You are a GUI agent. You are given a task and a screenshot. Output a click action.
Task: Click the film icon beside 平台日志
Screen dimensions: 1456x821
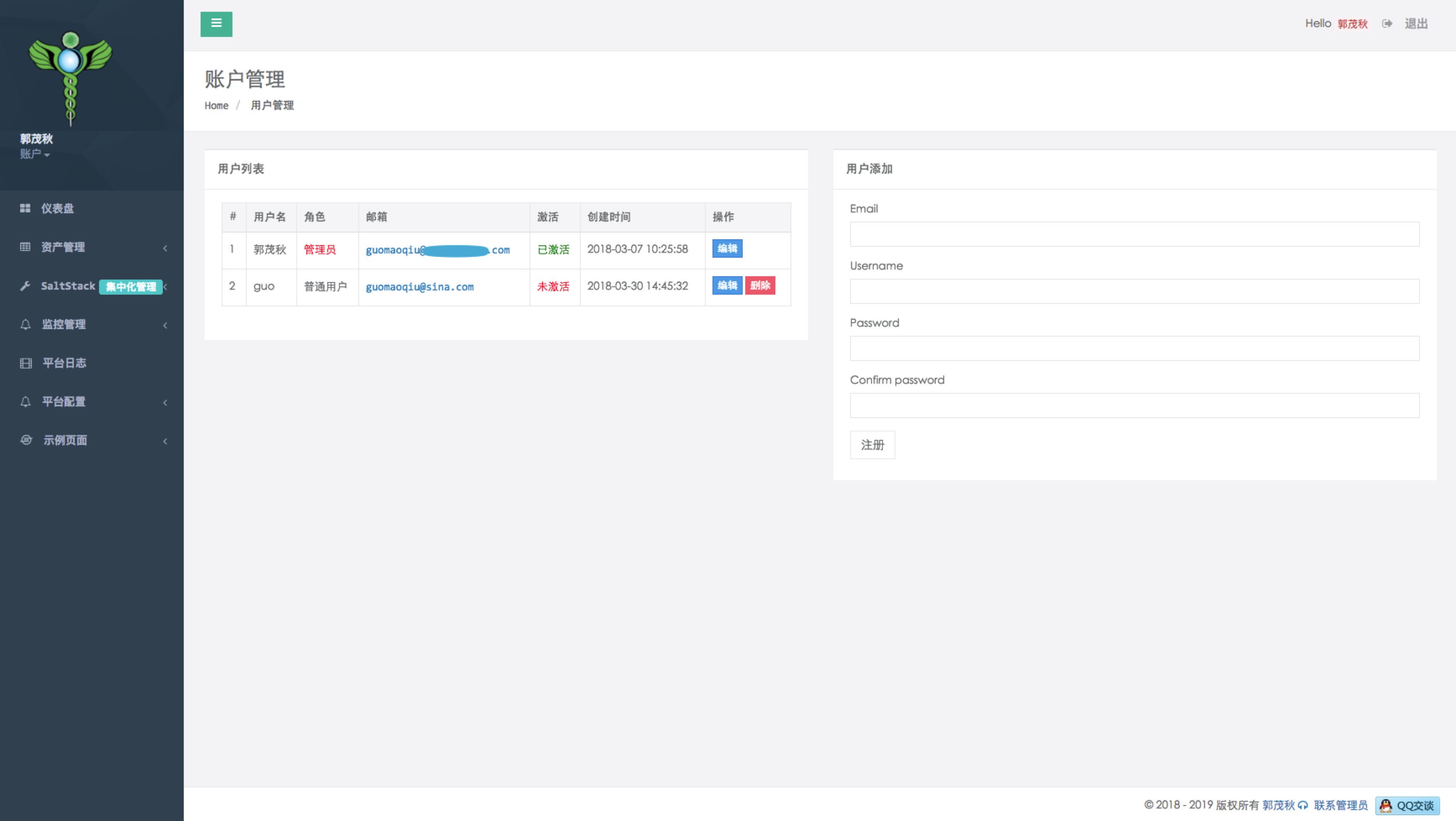click(x=26, y=363)
